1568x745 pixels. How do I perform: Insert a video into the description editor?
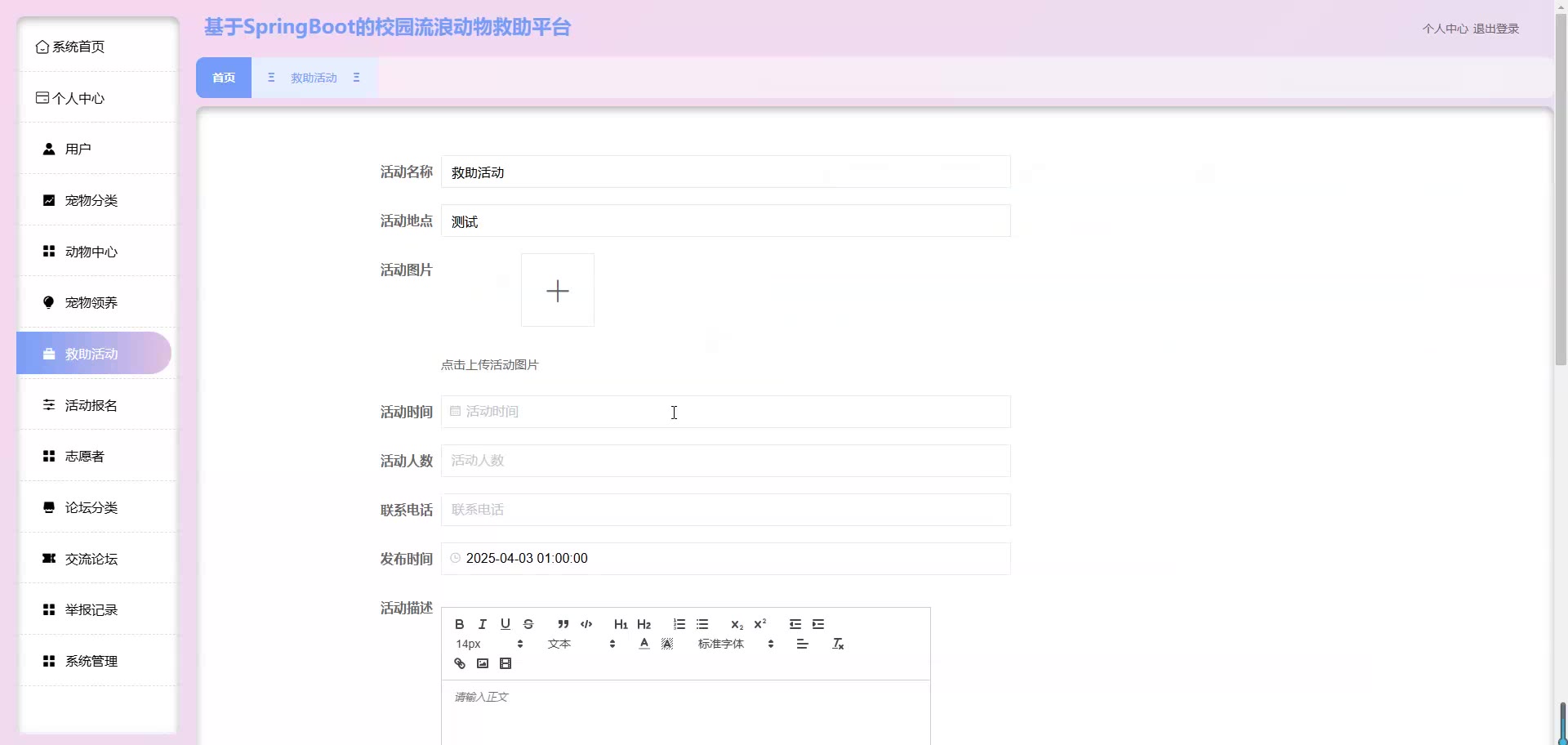click(506, 663)
